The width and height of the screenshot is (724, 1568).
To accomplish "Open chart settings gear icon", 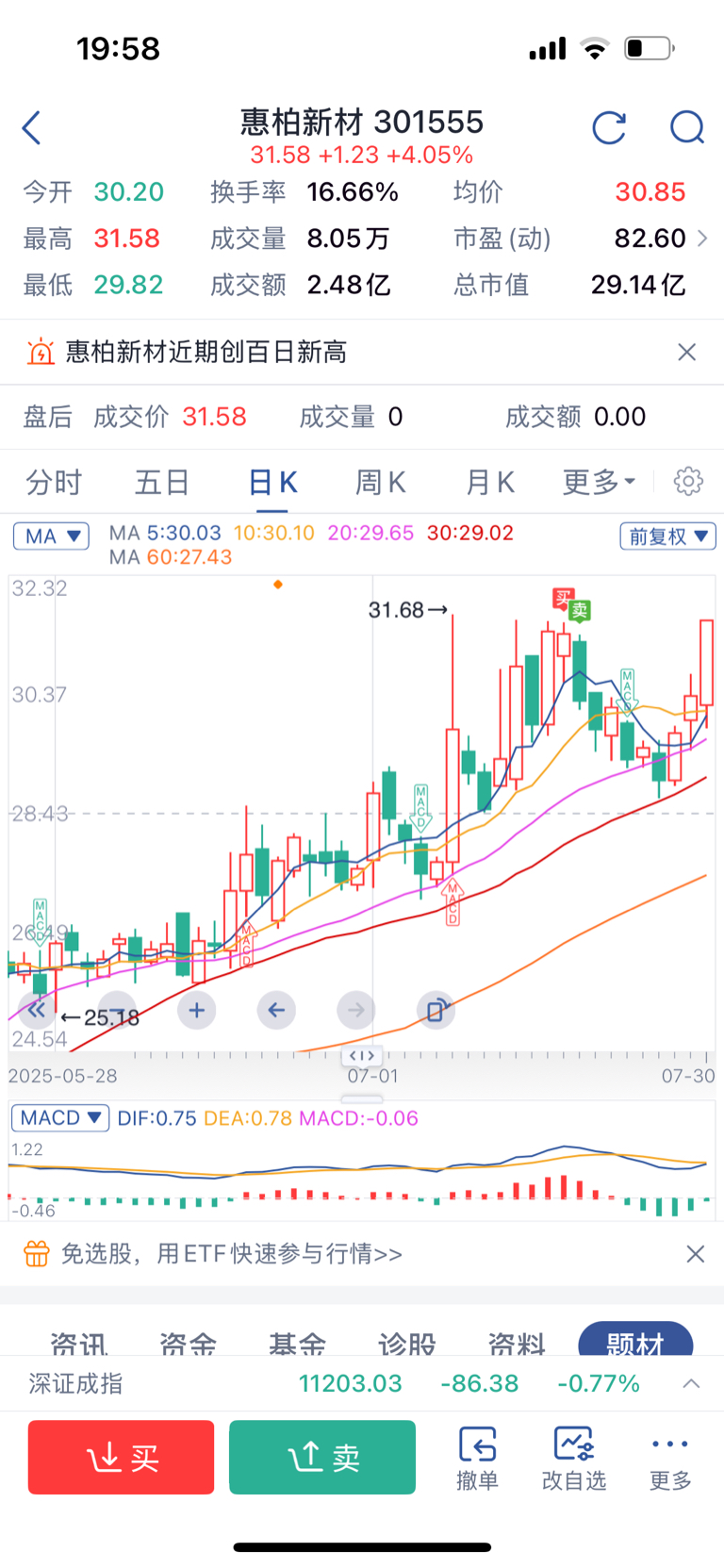I will point(688,481).
